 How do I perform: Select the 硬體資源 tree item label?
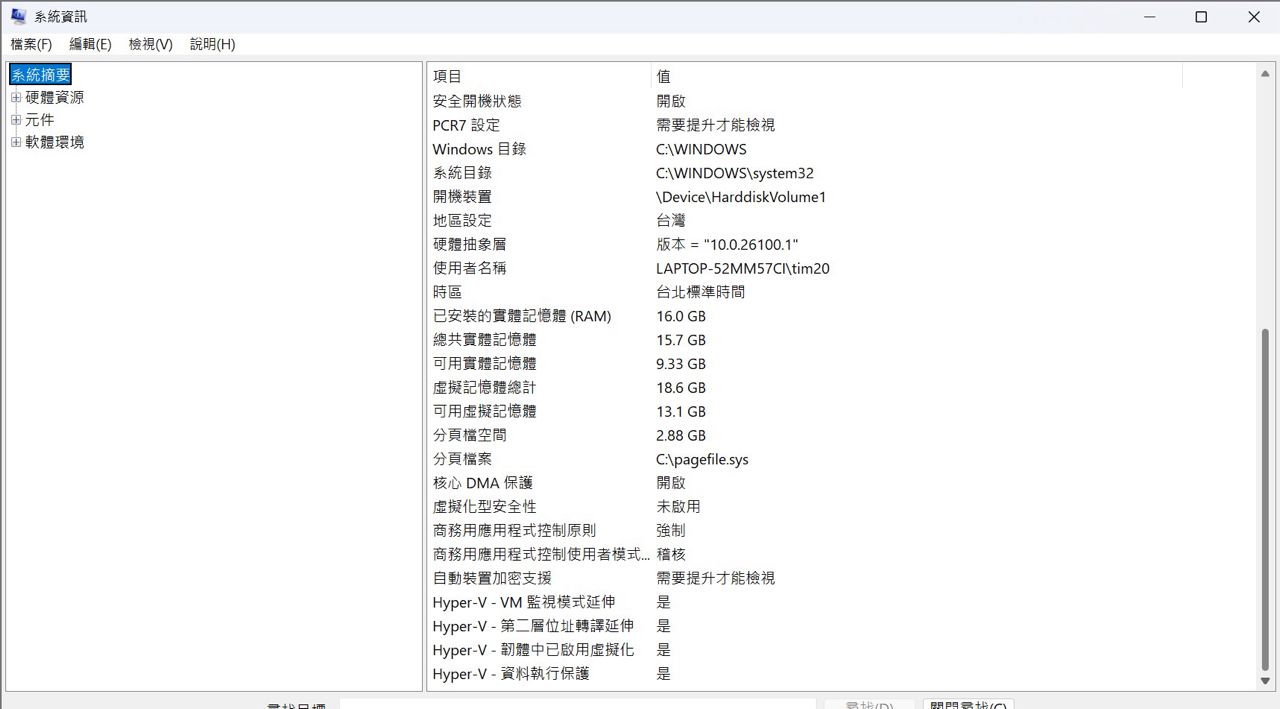click(54, 98)
